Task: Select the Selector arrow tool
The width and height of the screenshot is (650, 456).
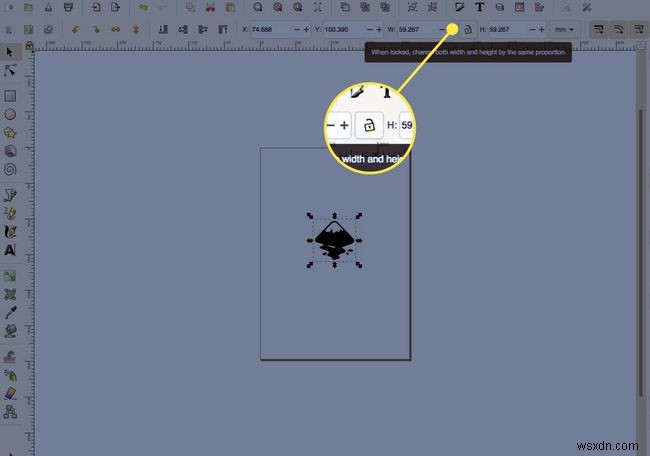Action: point(10,53)
